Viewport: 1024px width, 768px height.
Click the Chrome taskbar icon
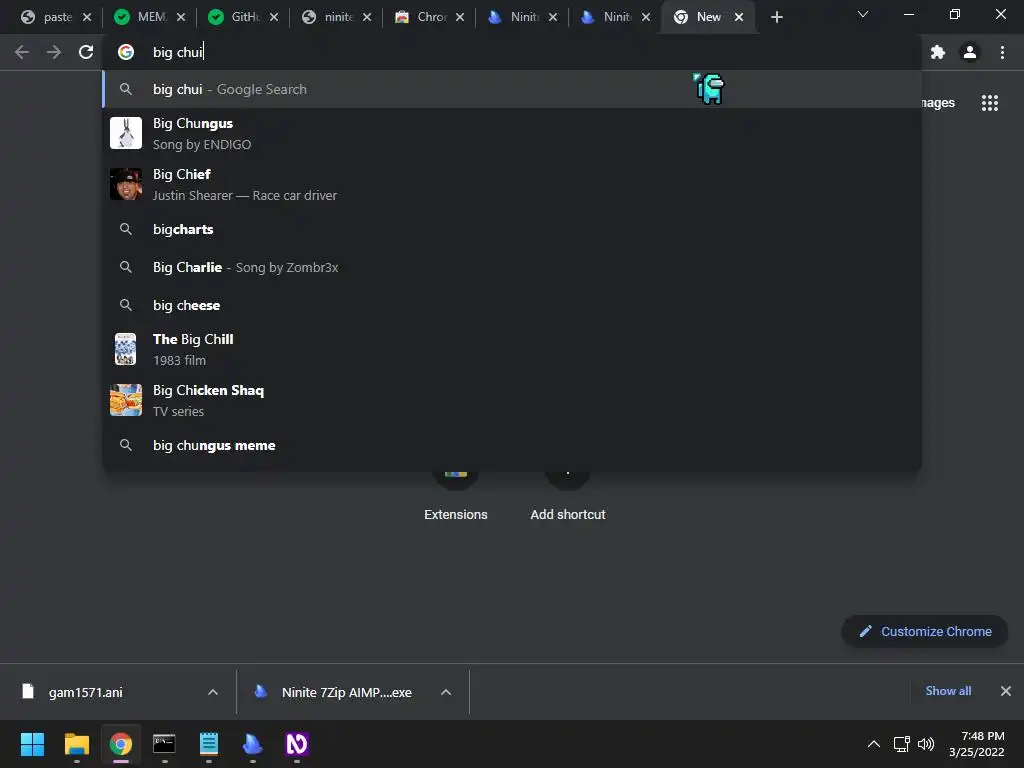(x=120, y=744)
